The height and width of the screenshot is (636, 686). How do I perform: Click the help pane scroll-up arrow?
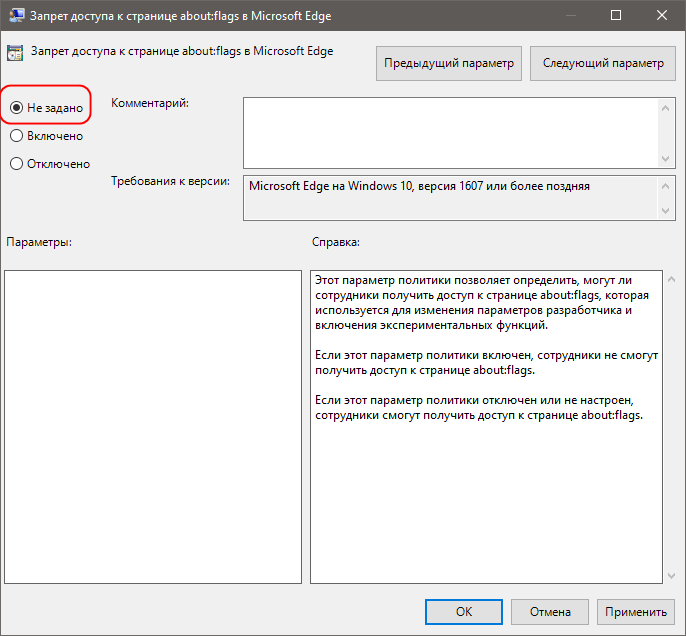(x=672, y=279)
